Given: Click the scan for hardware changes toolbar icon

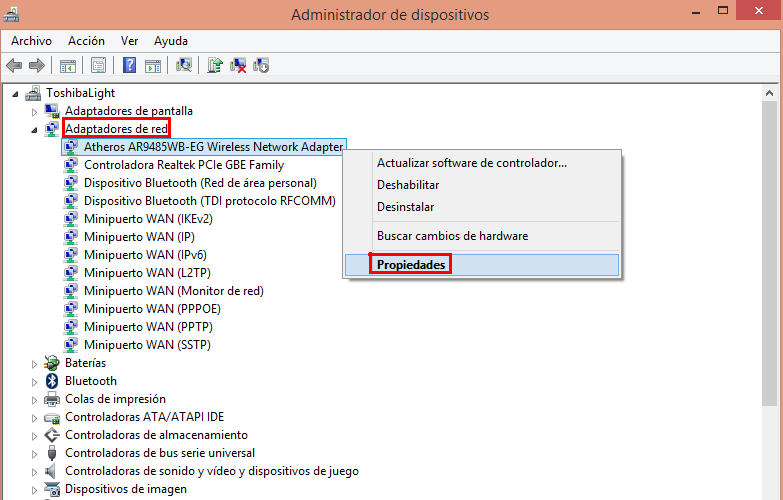Looking at the screenshot, I should (184, 66).
